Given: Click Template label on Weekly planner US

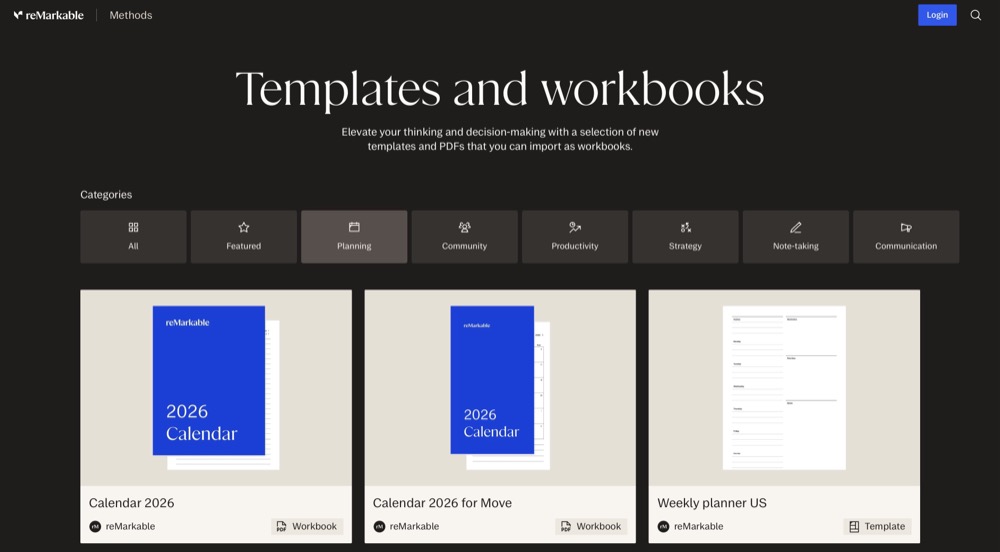Looking at the screenshot, I should [885, 527].
